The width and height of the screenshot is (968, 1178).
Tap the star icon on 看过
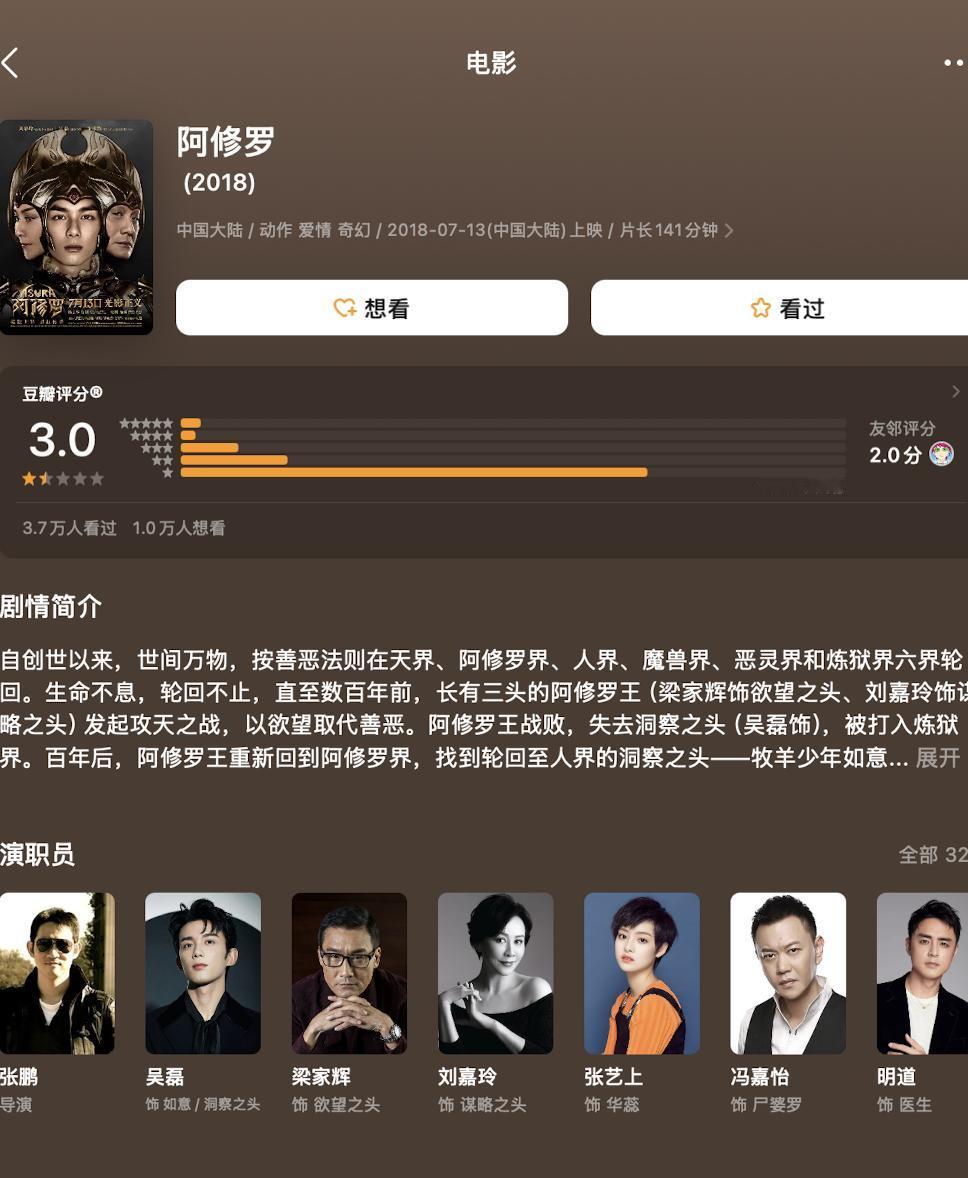click(761, 307)
